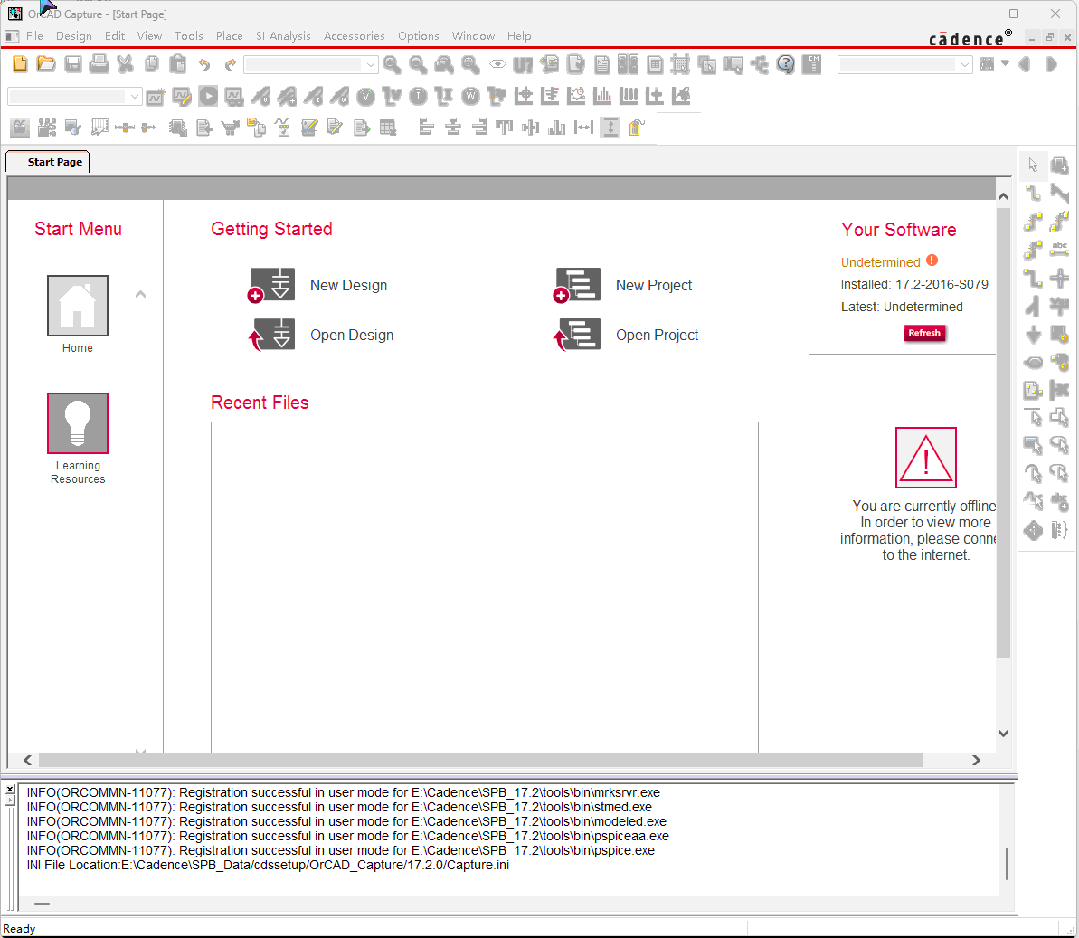Click the New Design link text
The image size is (1079, 938).
(348, 285)
